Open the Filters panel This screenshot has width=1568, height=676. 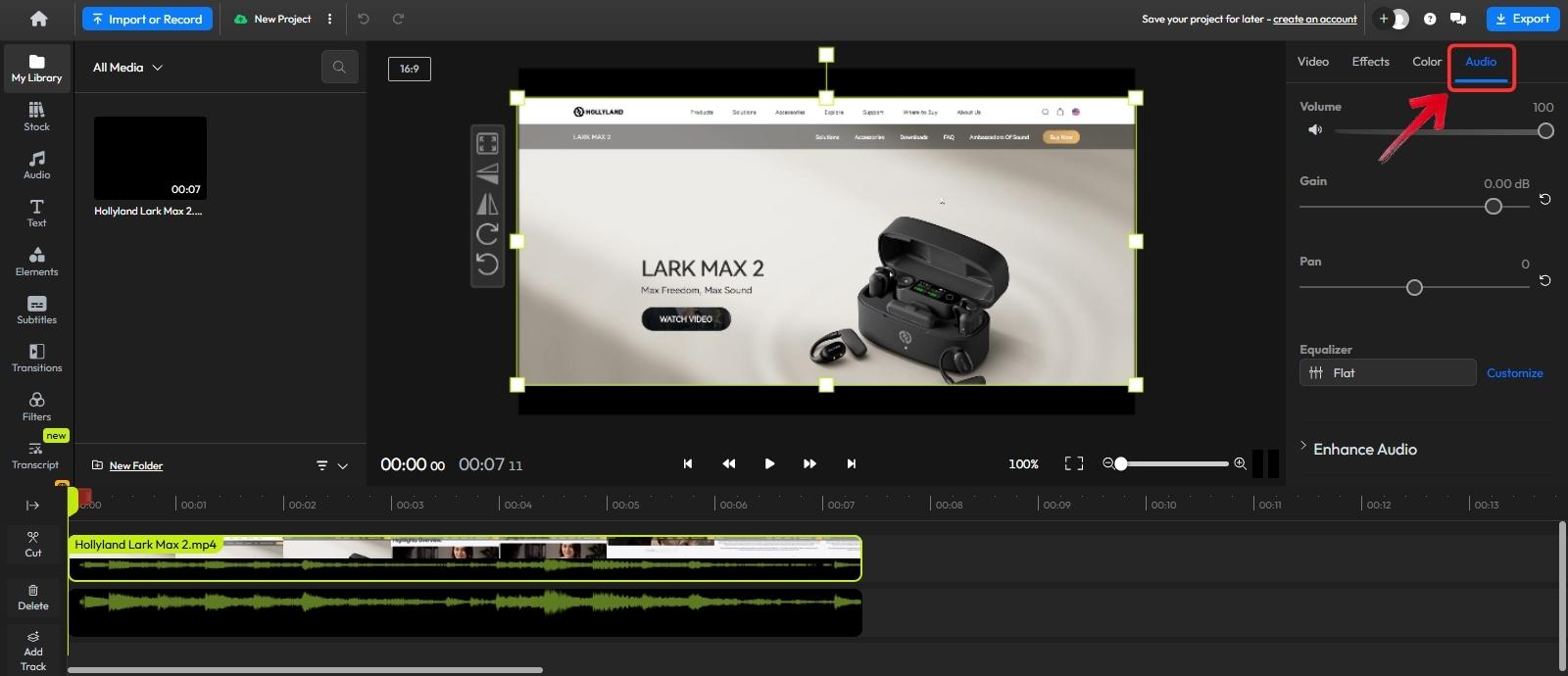tap(37, 407)
